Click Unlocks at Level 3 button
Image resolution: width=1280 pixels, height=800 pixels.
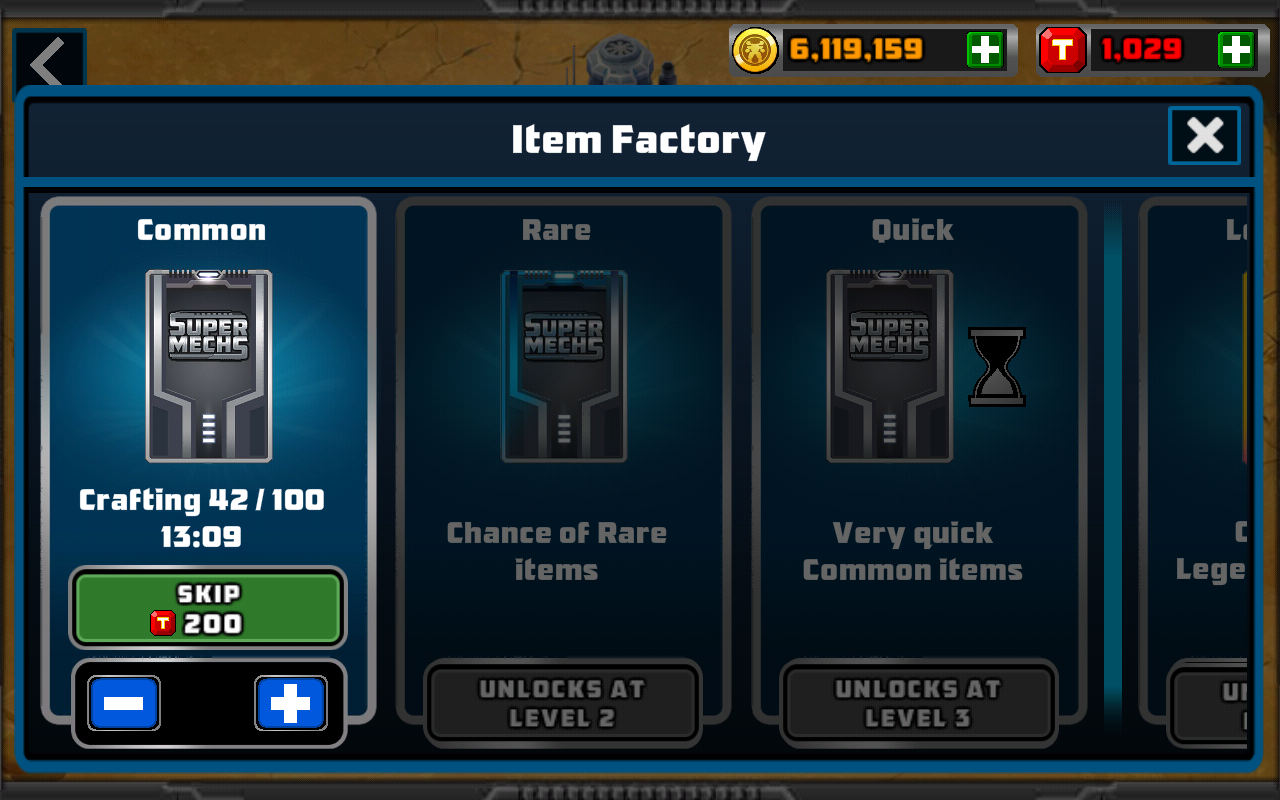[918, 703]
